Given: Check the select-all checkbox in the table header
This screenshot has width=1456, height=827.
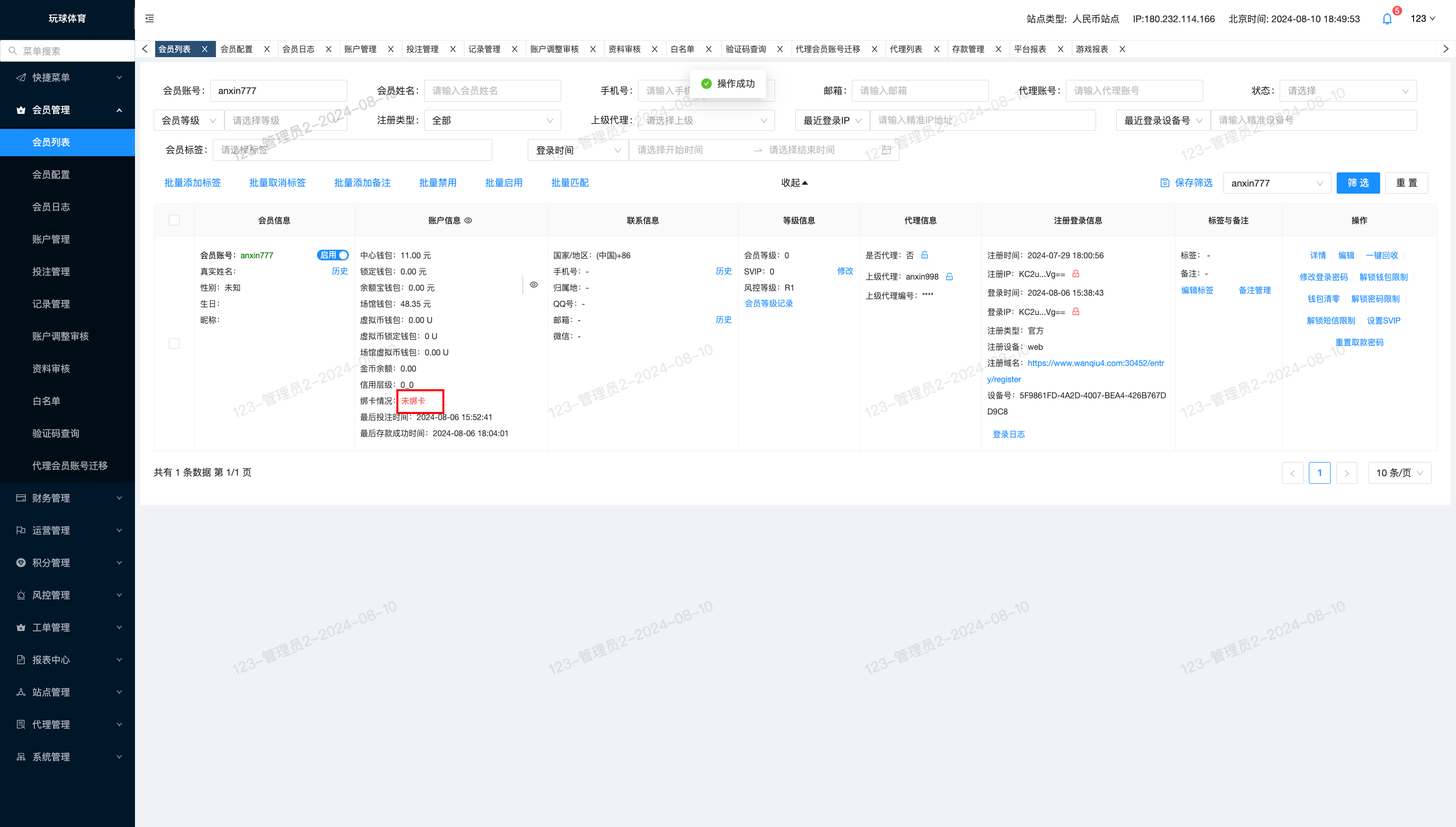Looking at the screenshot, I should coord(174,220).
